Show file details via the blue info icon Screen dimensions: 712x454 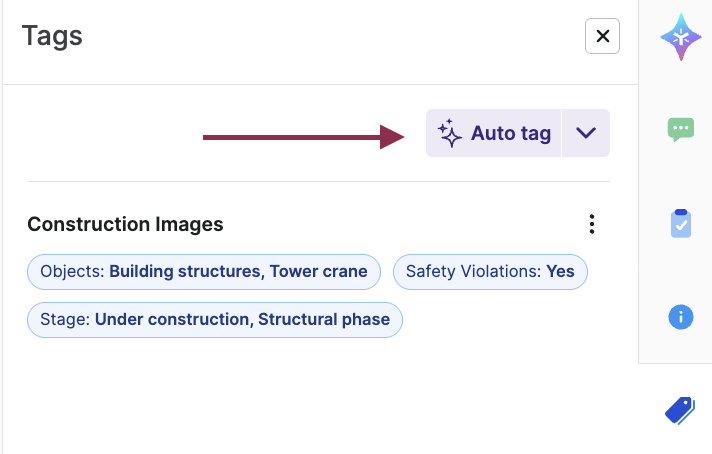(x=680, y=317)
